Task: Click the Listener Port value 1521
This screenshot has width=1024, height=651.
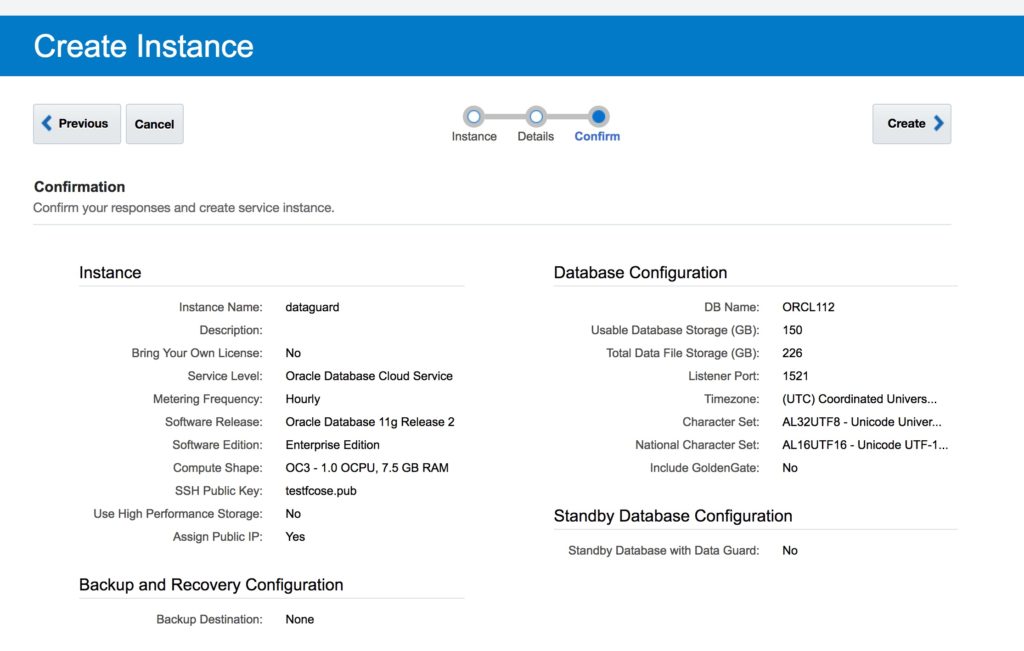Action: (798, 376)
